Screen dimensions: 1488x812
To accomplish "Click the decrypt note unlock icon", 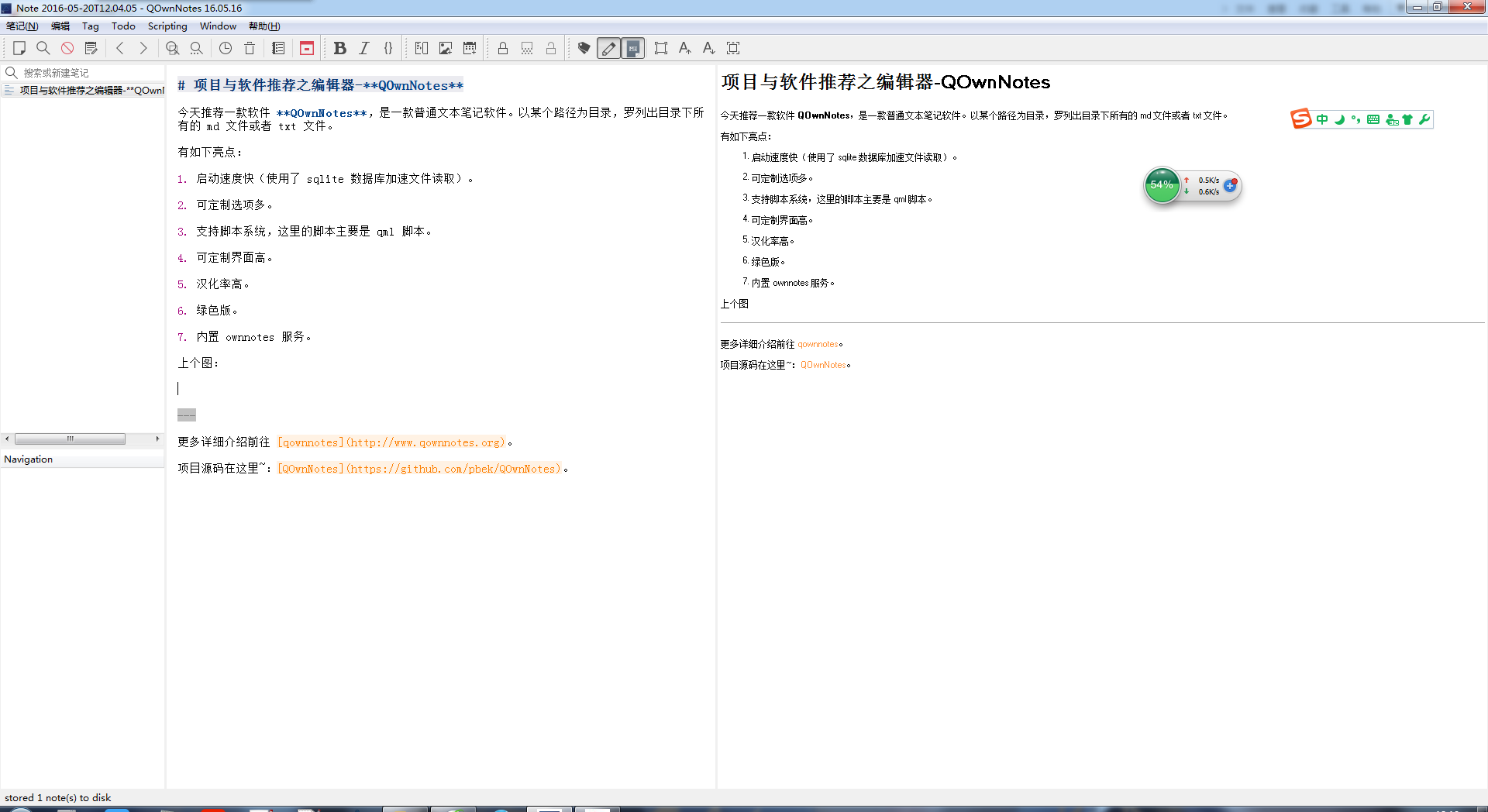I will tap(551, 48).
